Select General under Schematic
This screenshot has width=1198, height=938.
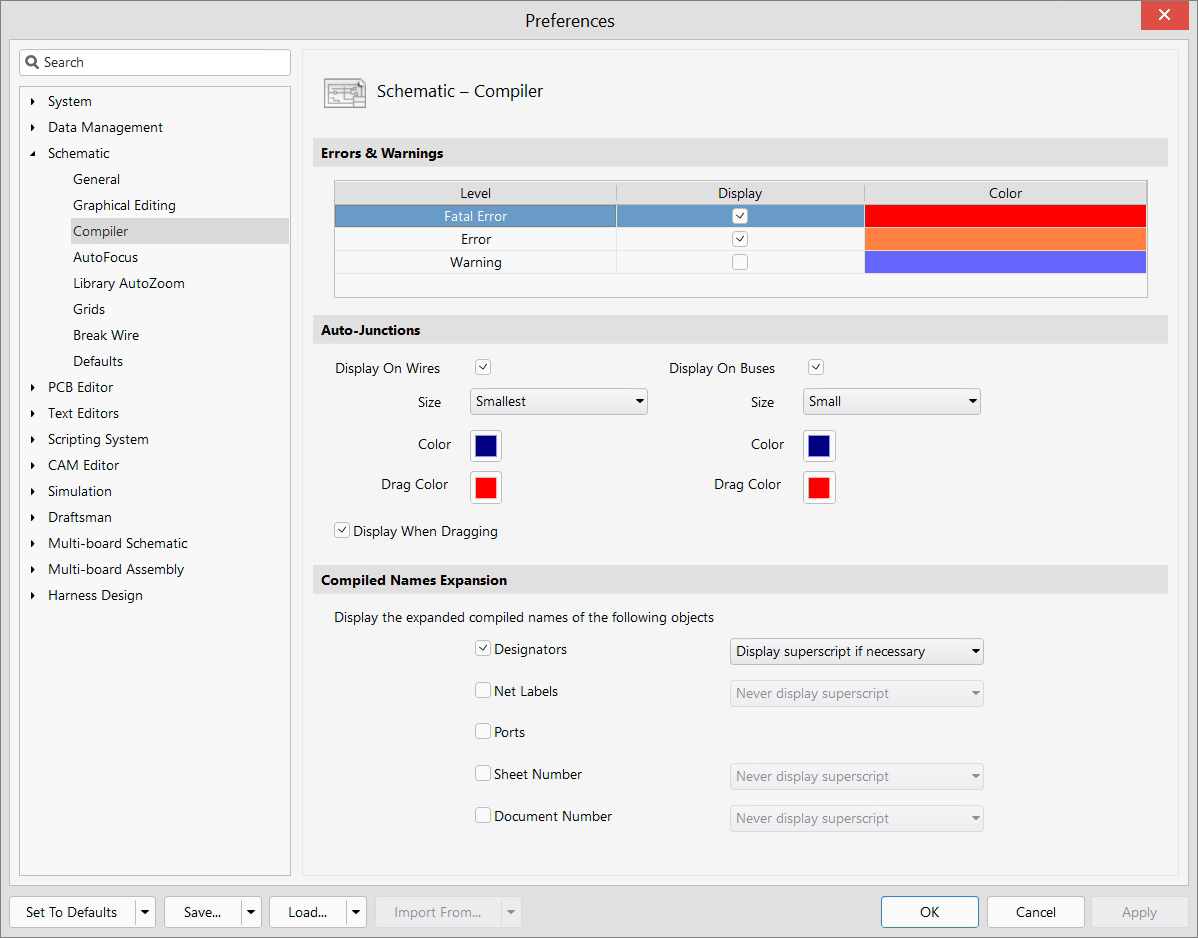click(x=96, y=179)
